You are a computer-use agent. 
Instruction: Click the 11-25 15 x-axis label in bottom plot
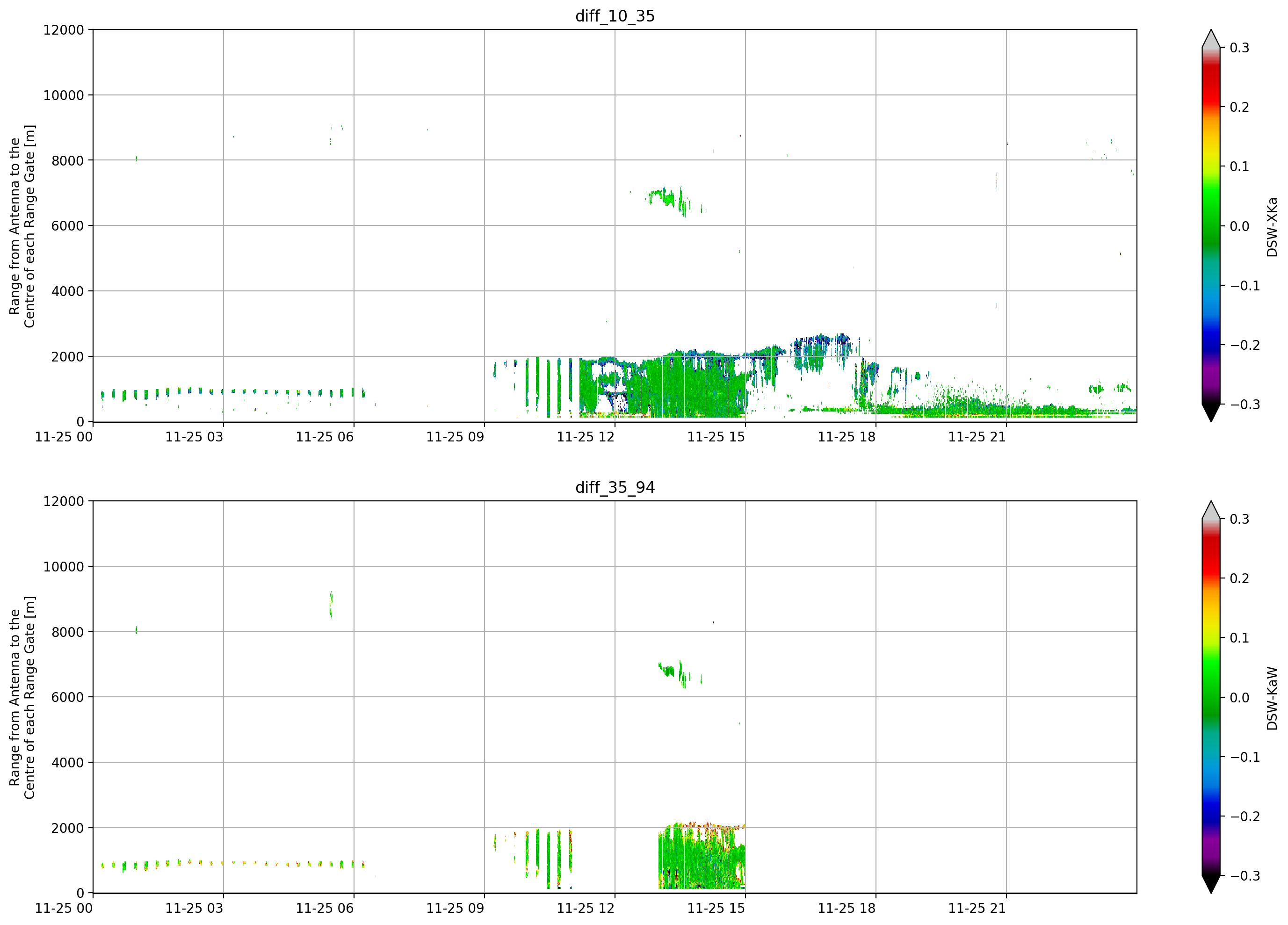click(x=716, y=908)
